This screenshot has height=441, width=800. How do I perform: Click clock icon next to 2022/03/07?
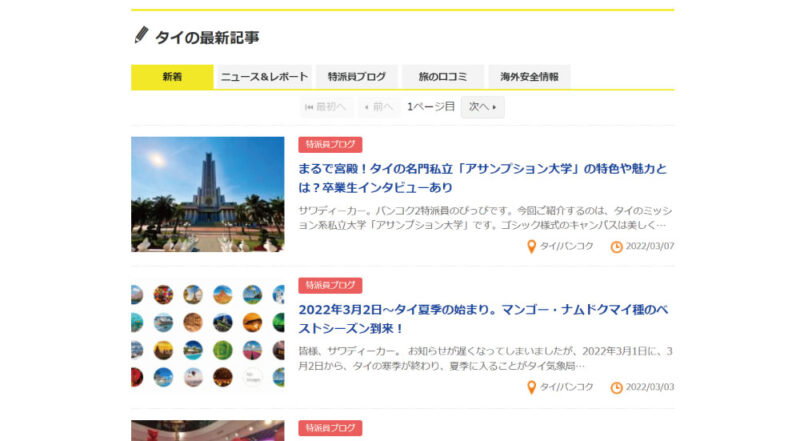[616, 247]
